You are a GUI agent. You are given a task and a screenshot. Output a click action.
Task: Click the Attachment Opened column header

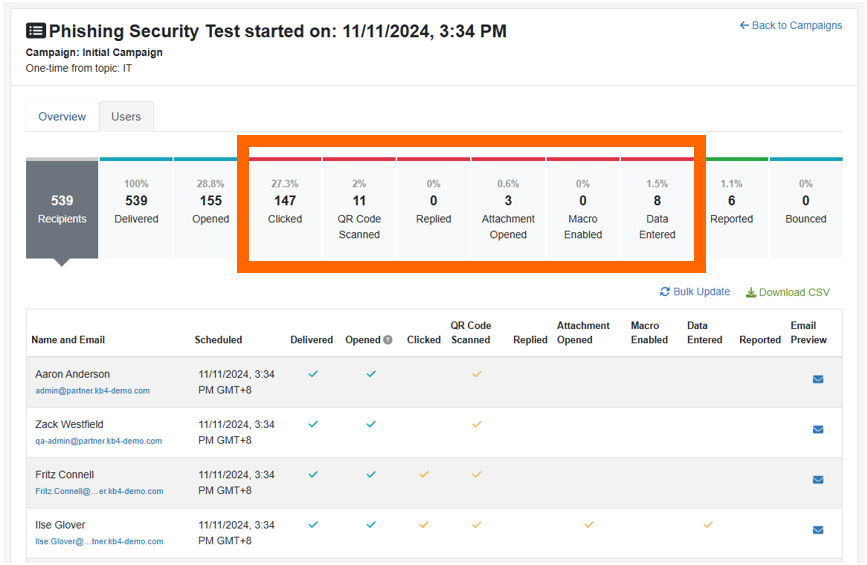(x=583, y=332)
